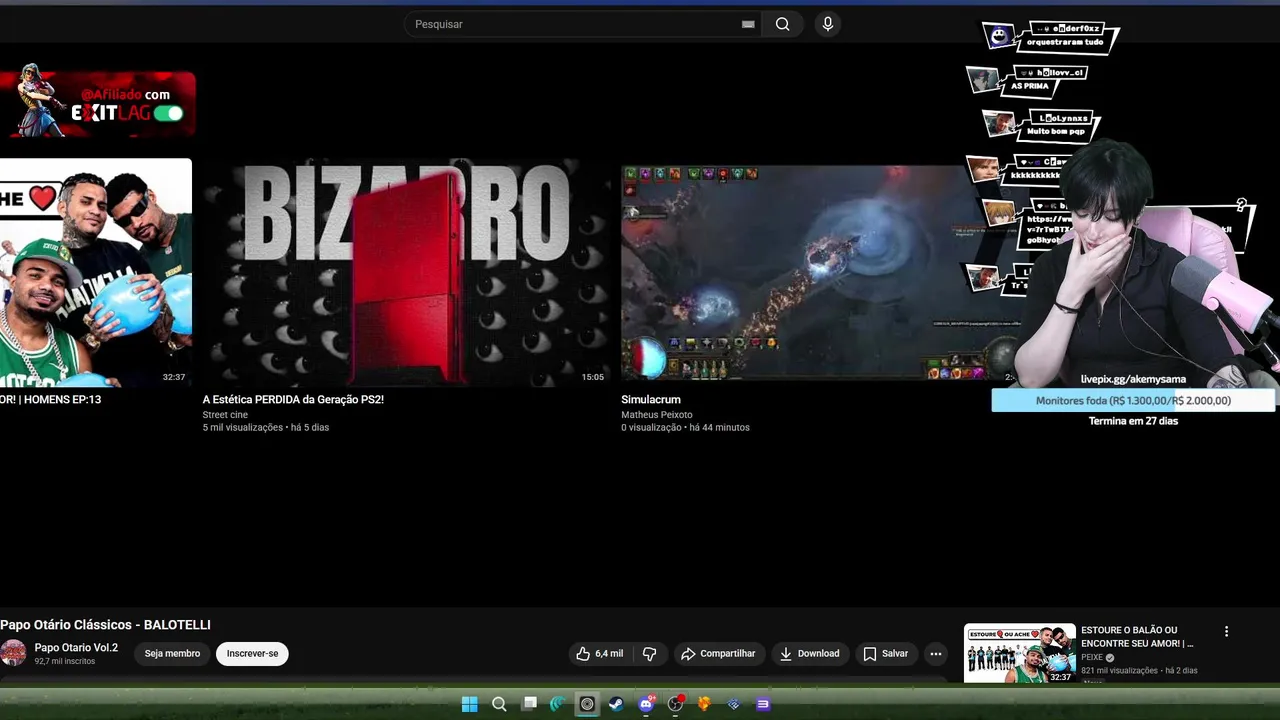
Task: Switch to the active concentric-circle taskbar app
Action: tap(587, 704)
